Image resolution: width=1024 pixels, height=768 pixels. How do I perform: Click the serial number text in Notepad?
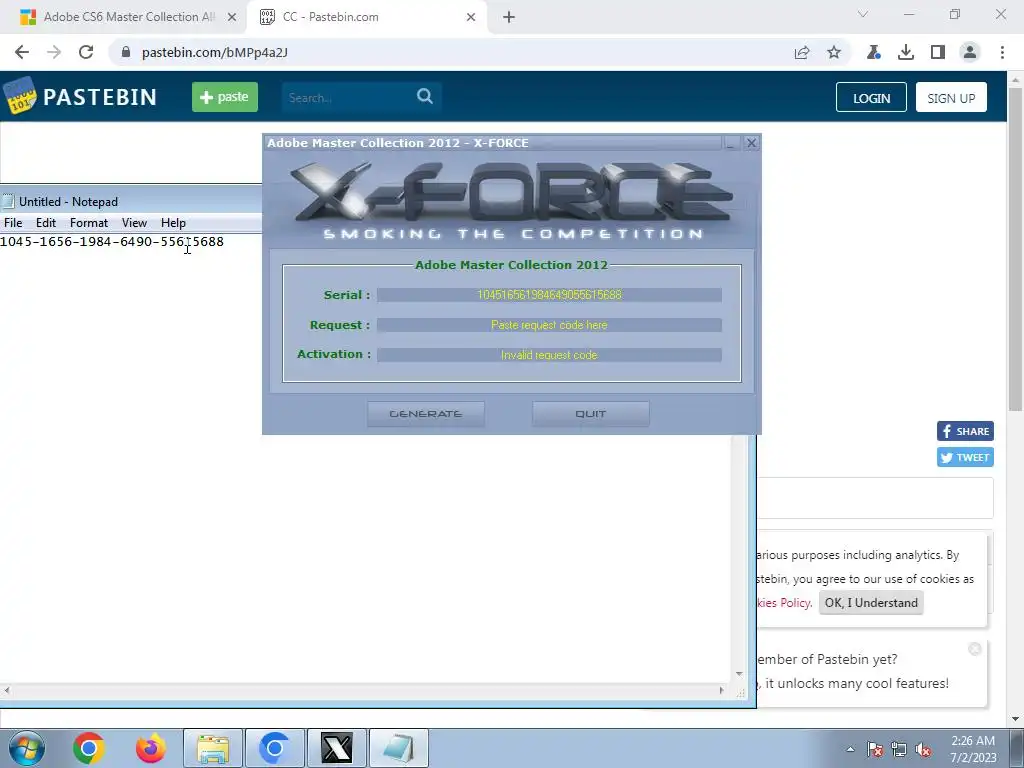tap(112, 242)
